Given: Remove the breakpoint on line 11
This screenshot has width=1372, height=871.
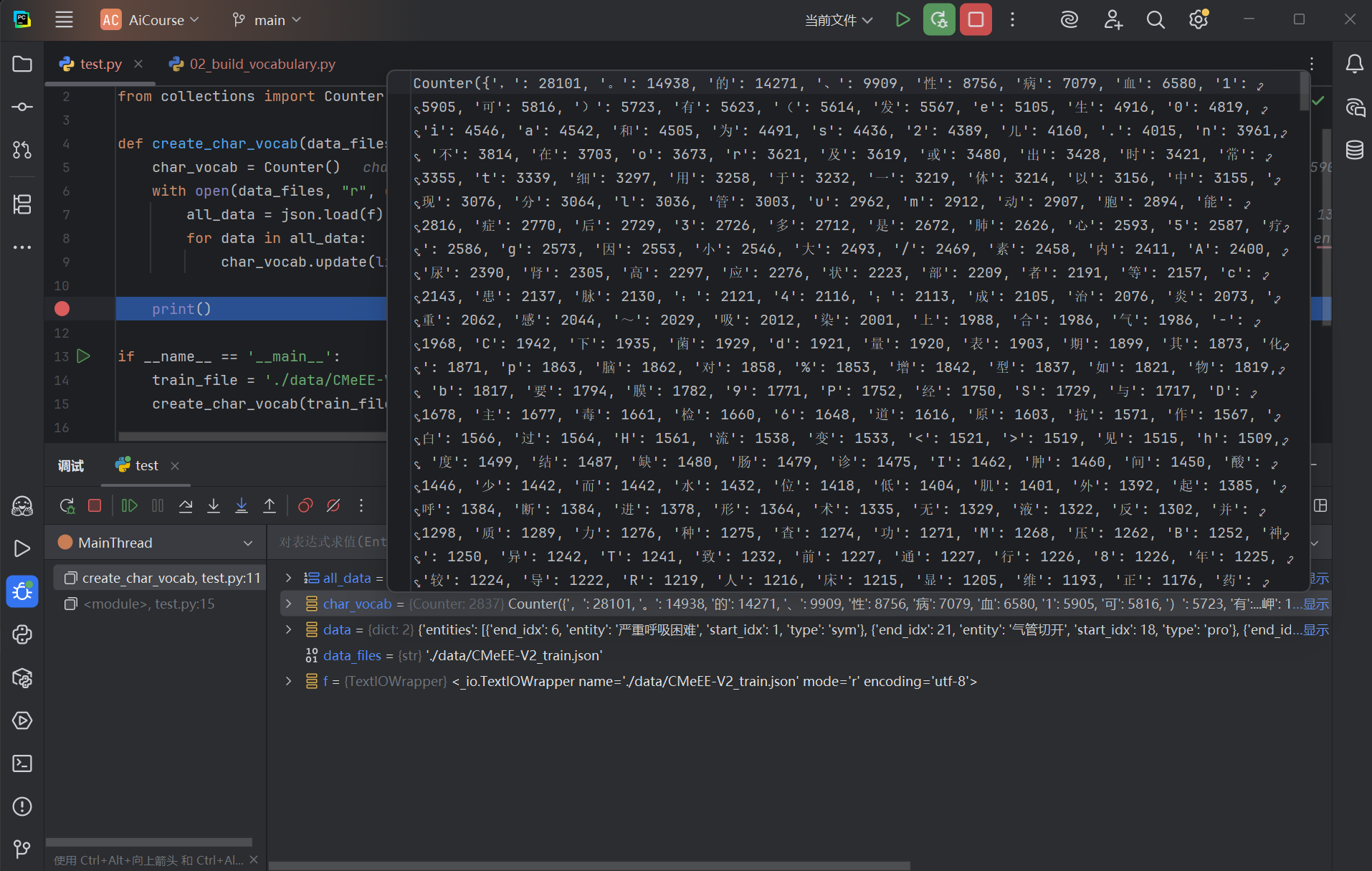Looking at the screenshot, I should click(x=62, y=309).
